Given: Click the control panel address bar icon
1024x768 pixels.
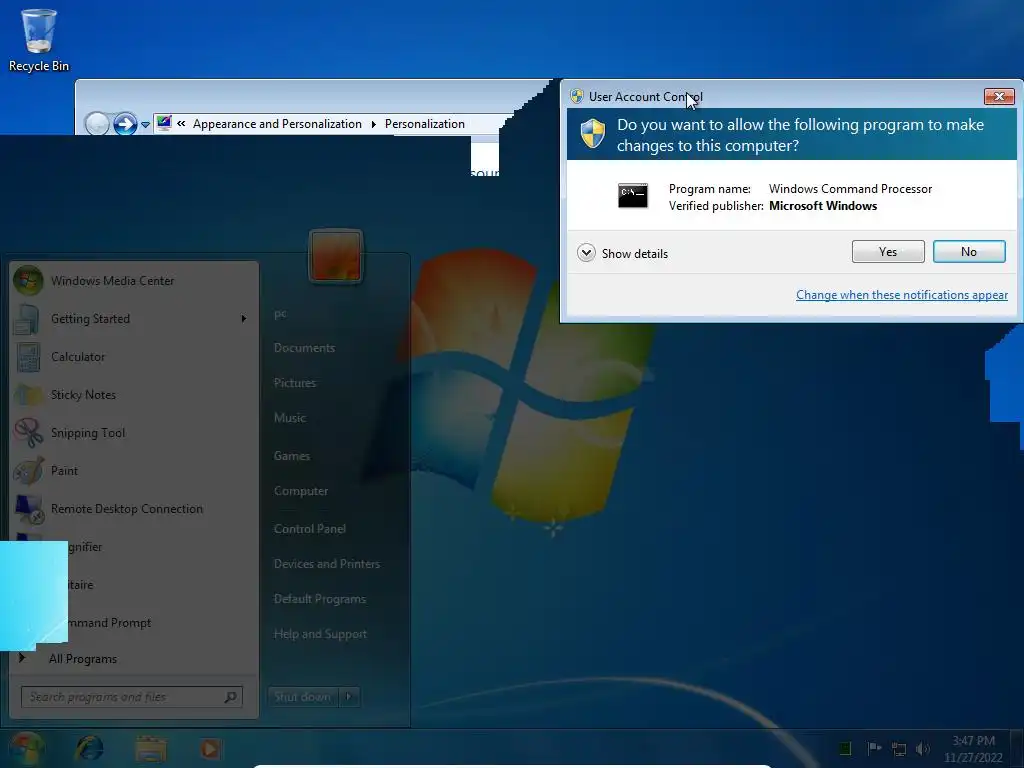Looking at the screenshot, I should (164, 123).
